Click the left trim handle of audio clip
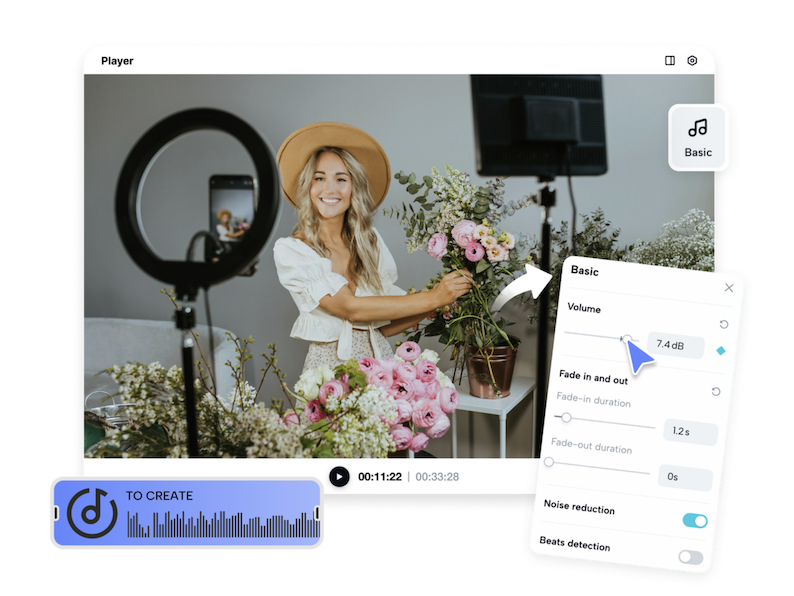The height and width of the screenshot is (596, 794). [56, 513]
